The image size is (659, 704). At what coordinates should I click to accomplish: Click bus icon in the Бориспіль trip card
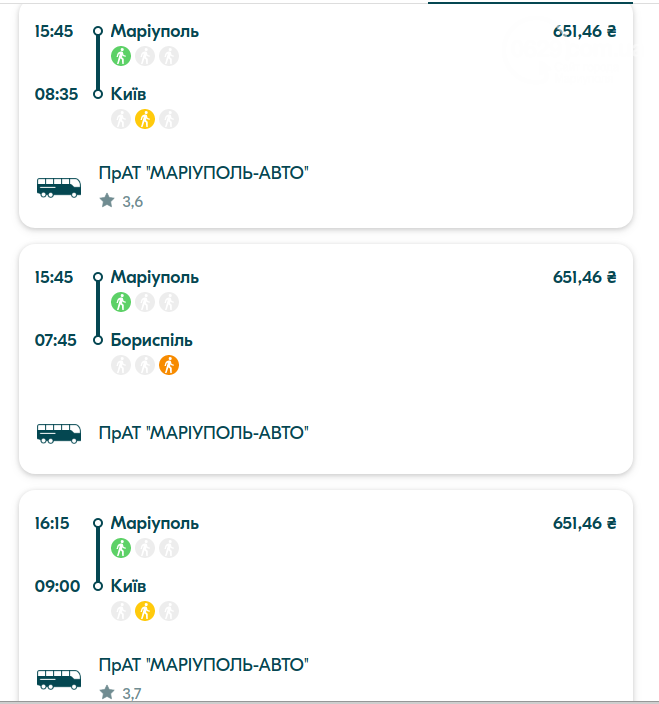click(x=59, y=433)
